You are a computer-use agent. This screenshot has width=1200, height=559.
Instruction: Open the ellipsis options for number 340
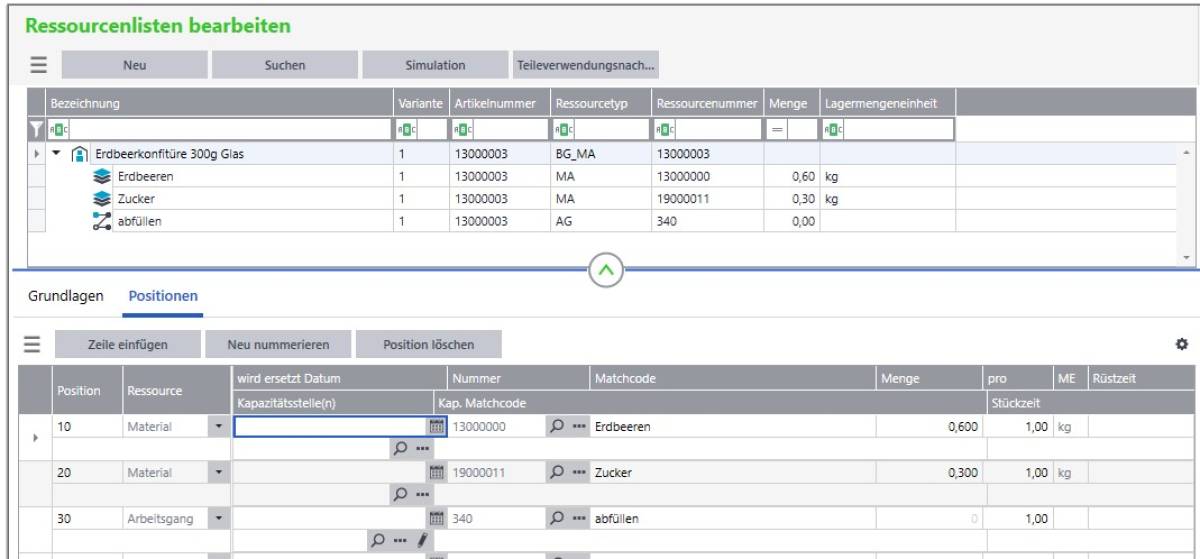point(577,518)
